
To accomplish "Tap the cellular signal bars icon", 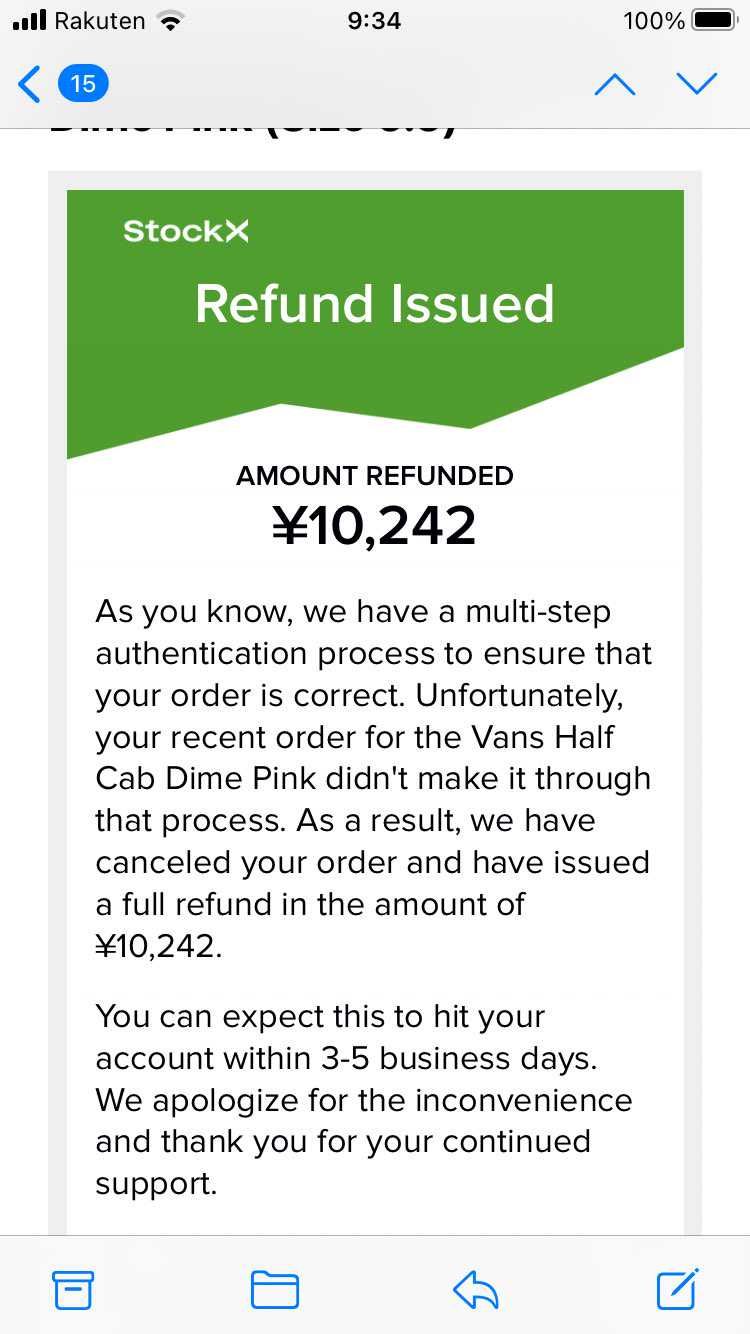I will coord(30,21).
